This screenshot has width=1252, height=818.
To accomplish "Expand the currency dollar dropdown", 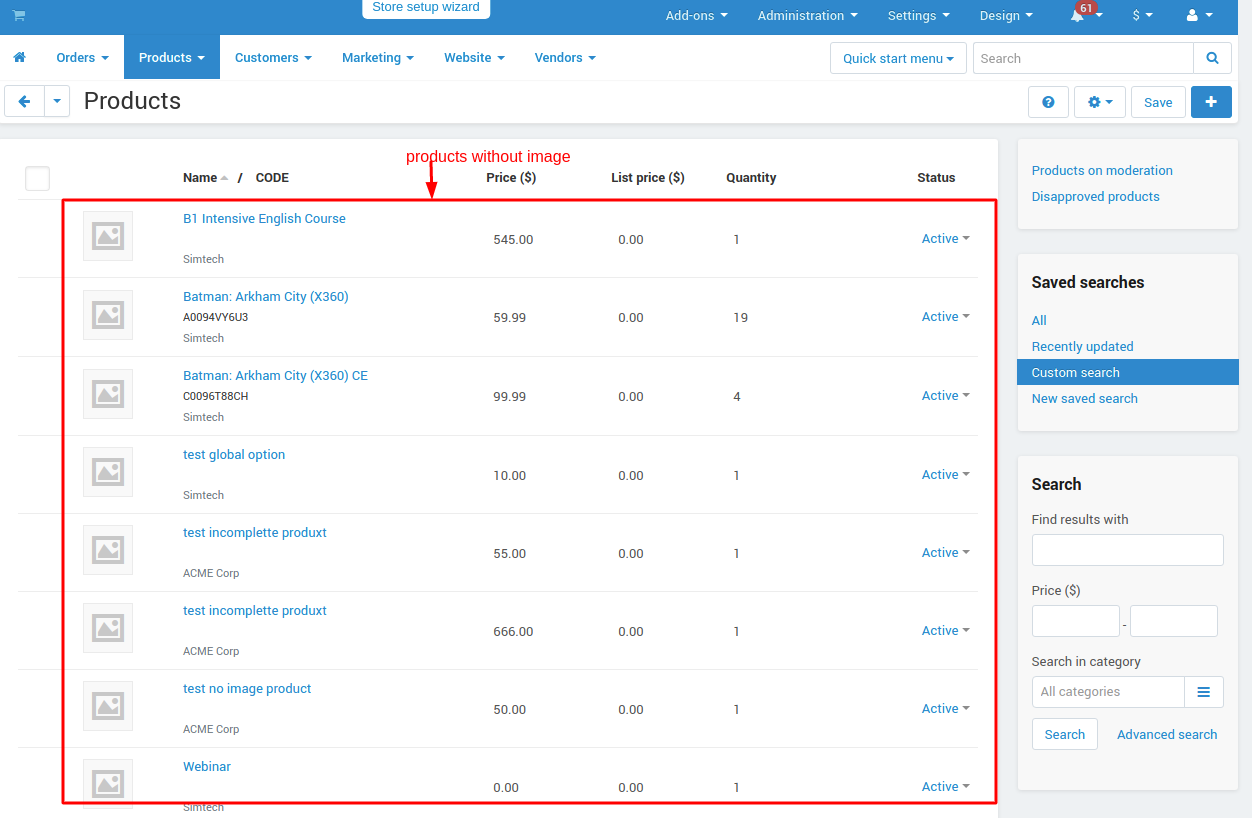I will [1142, 16].
